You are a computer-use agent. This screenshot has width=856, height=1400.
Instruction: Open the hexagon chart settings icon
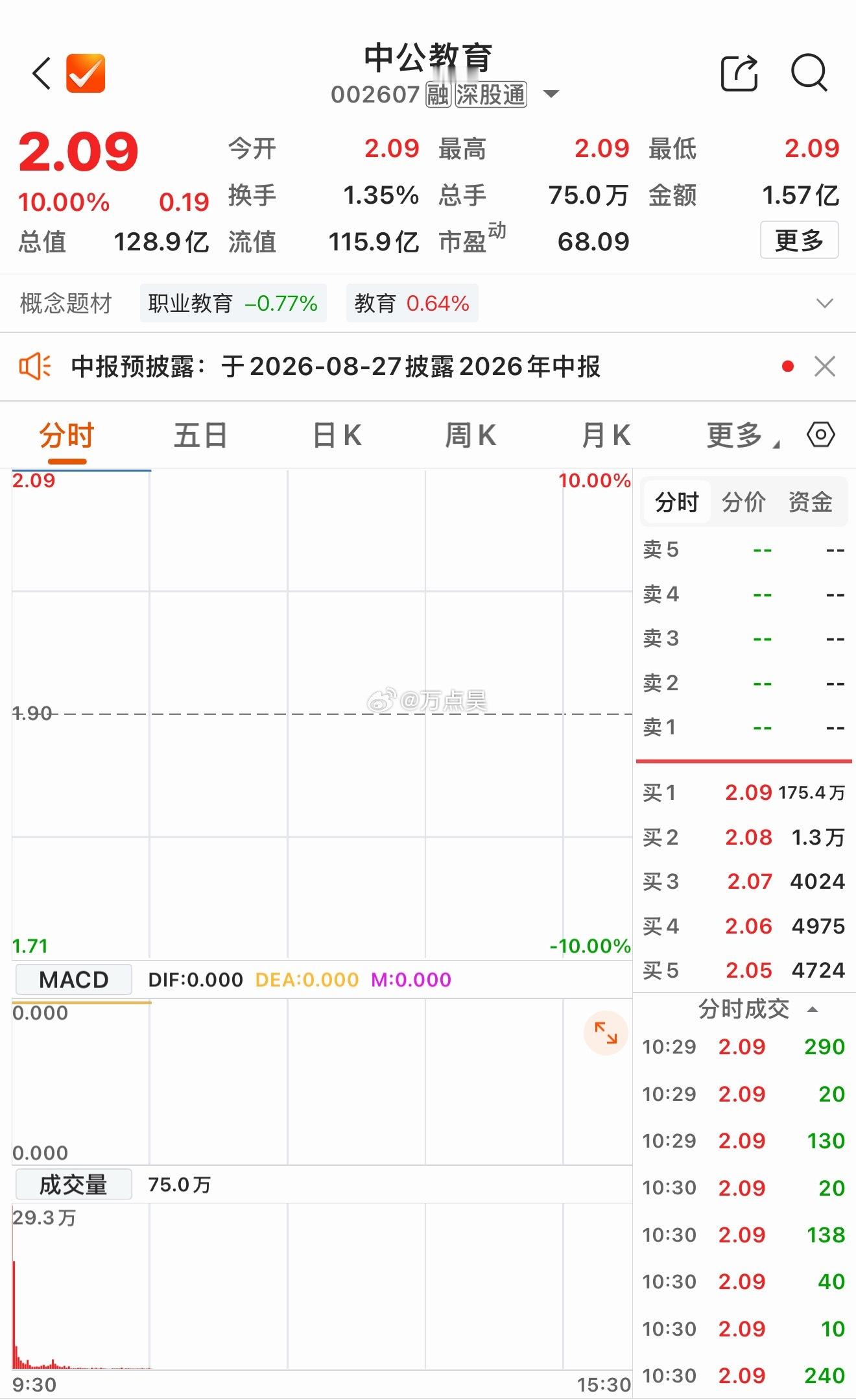[820, 435]
